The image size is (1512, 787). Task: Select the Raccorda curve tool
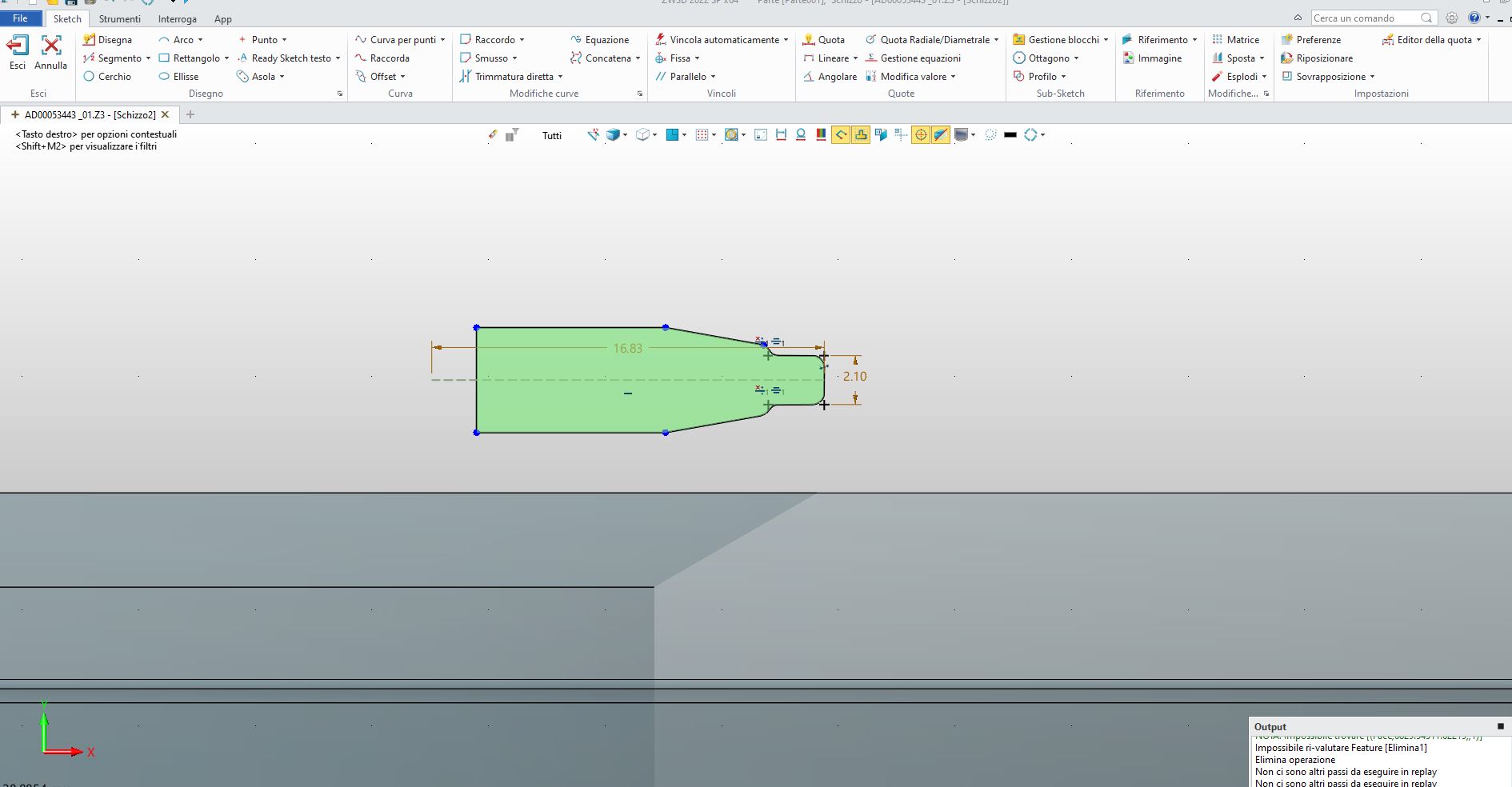[382, 58]
